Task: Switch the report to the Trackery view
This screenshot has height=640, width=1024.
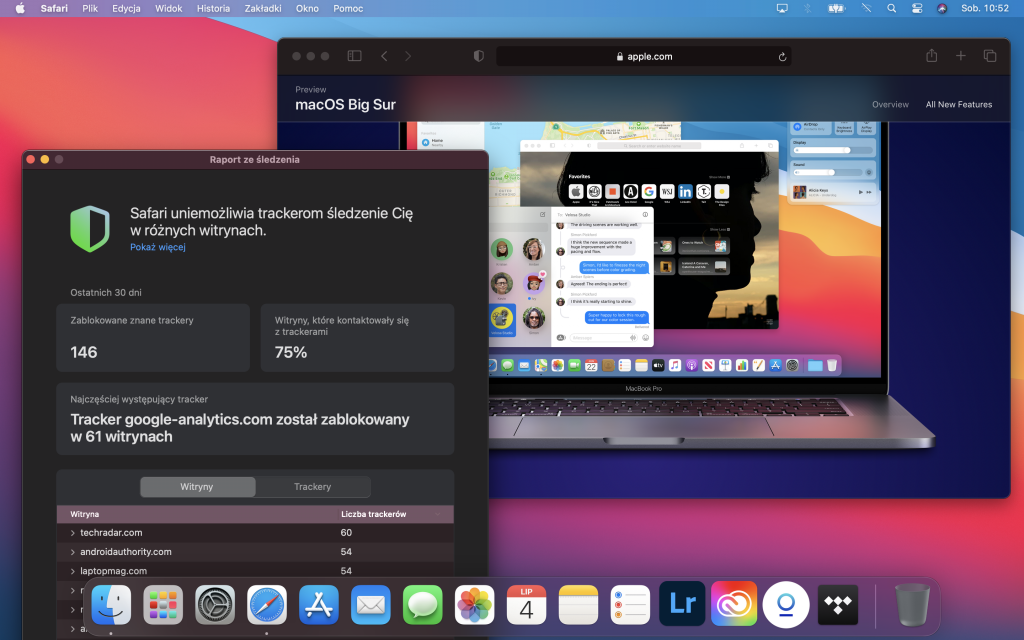Action: point(312,487)
